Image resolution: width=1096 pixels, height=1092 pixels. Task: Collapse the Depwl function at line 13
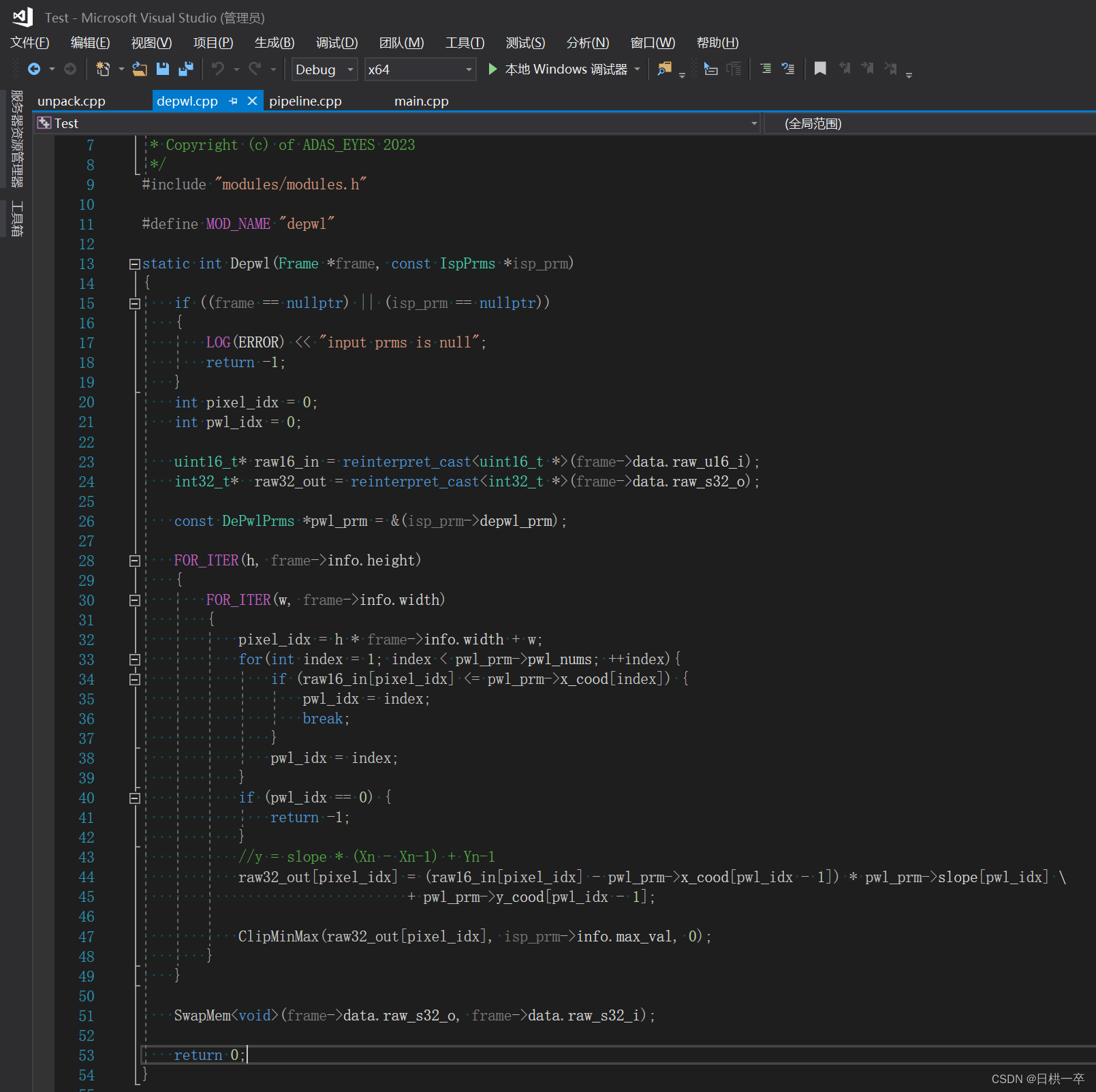(134, 264)
